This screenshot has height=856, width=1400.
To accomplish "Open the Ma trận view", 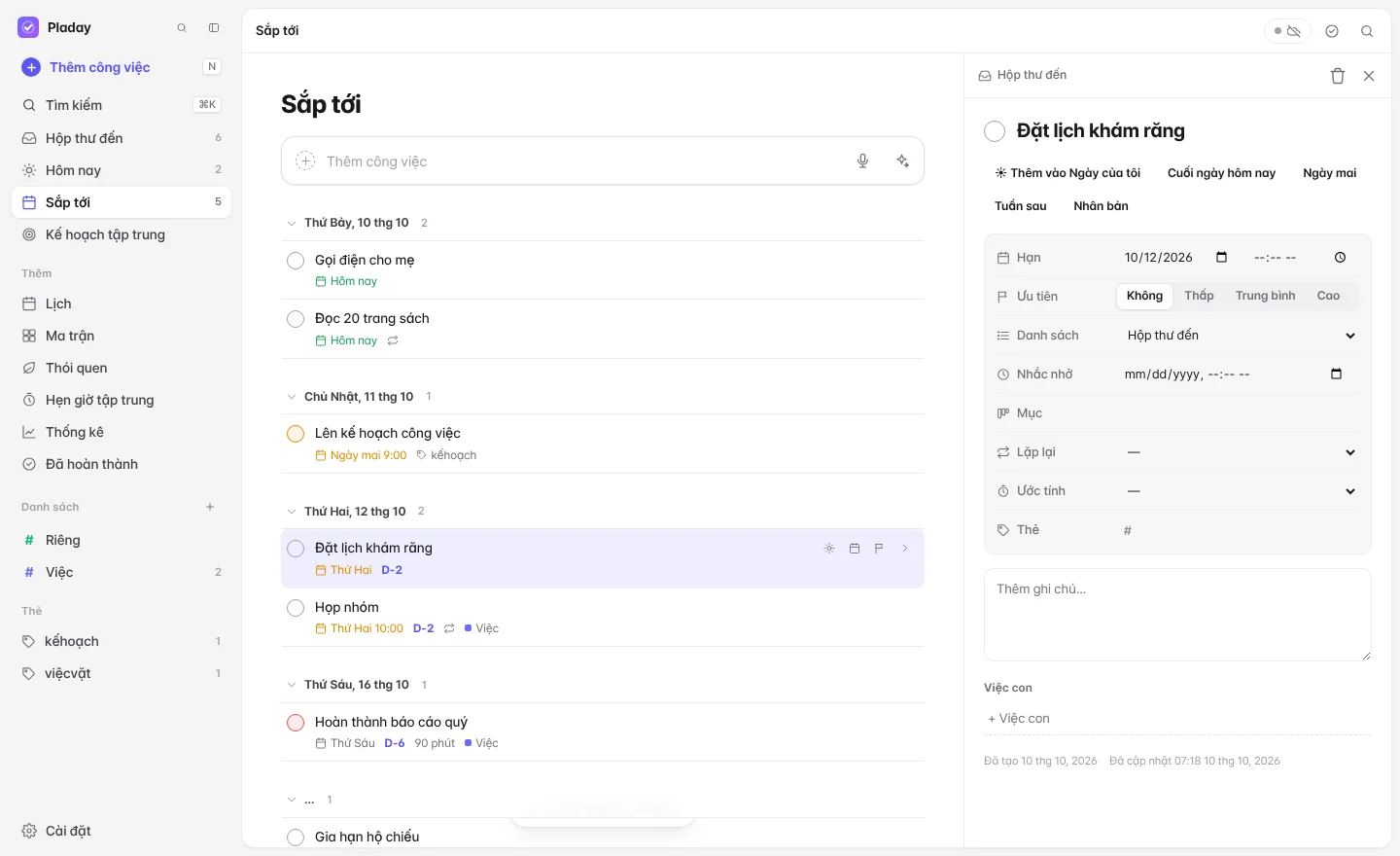I will [122, 336].
